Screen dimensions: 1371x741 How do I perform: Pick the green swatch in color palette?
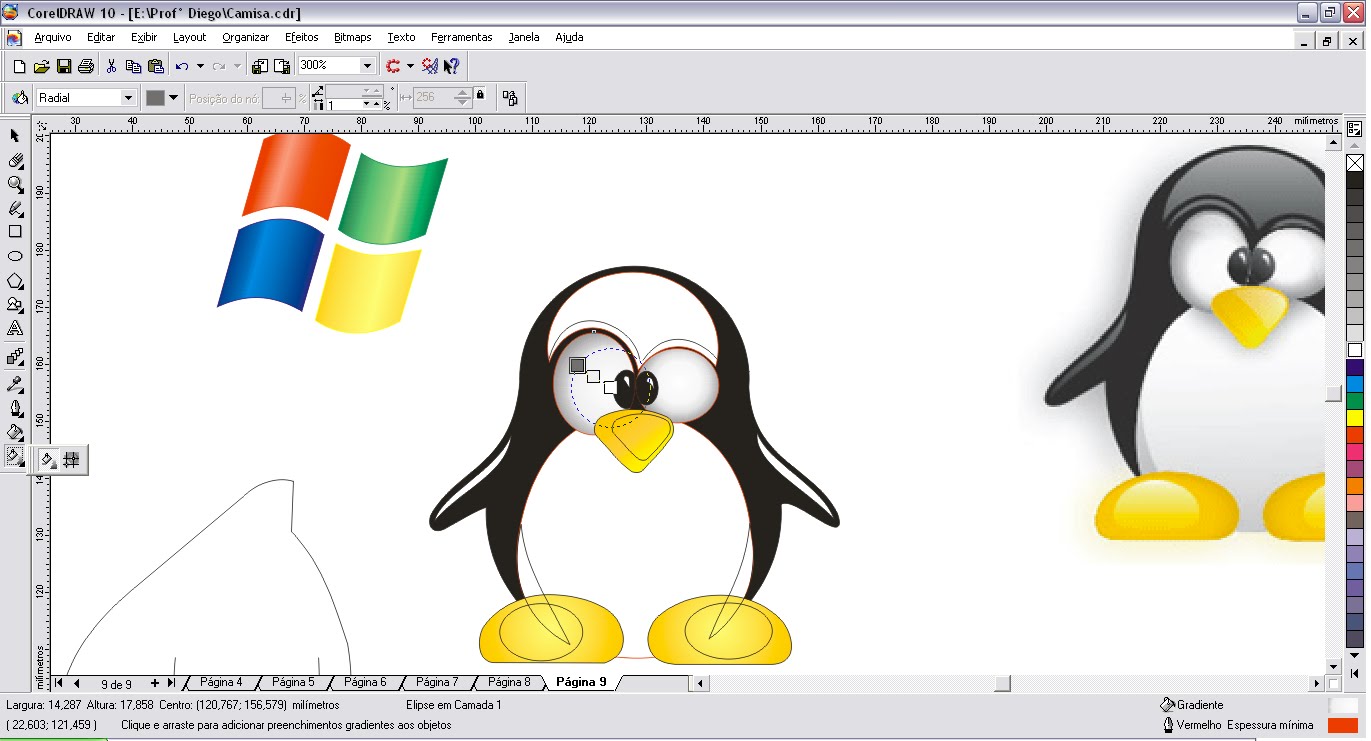[x=1355, y=401]
